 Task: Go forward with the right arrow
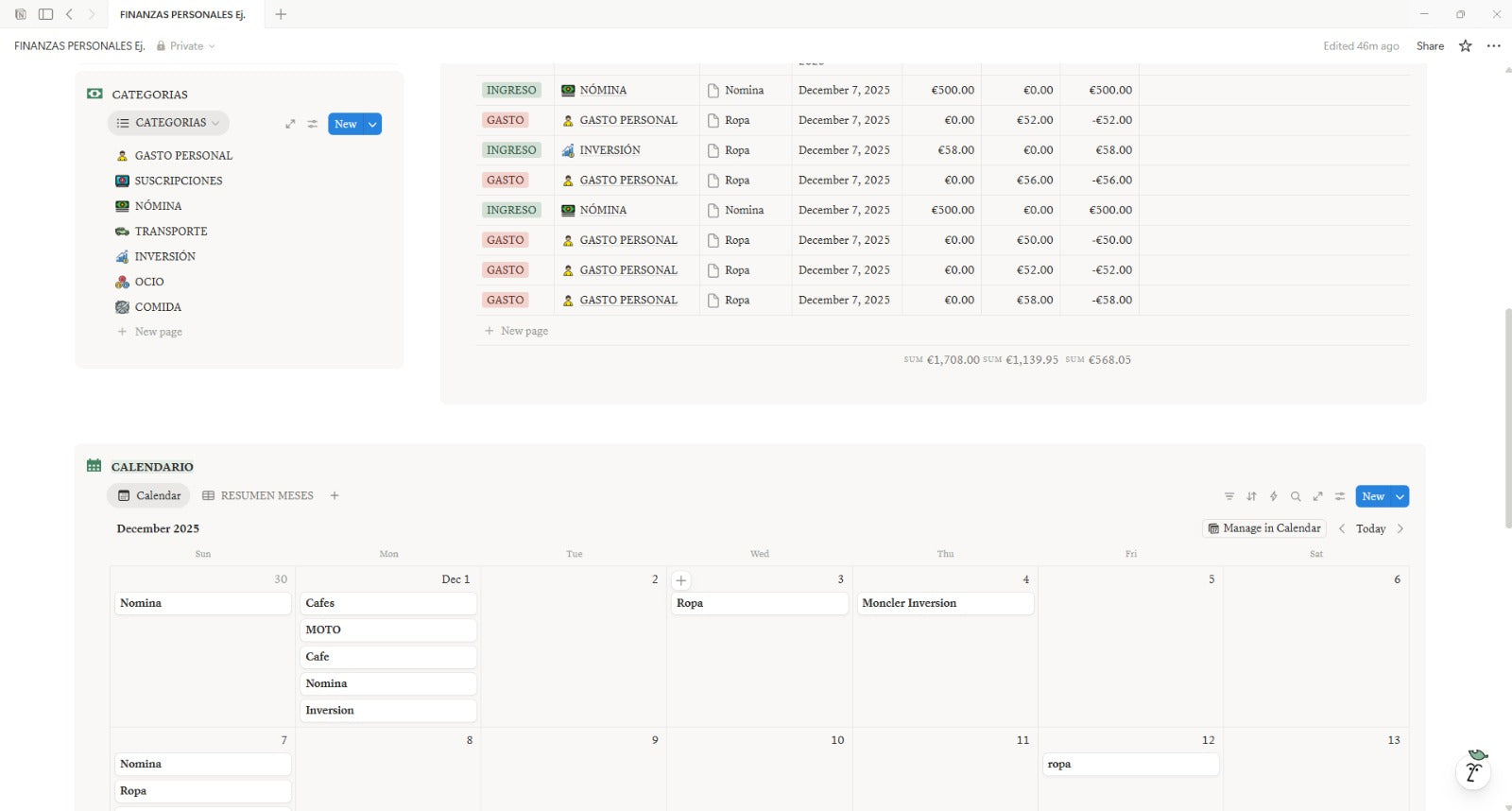(x=92, y=14)
